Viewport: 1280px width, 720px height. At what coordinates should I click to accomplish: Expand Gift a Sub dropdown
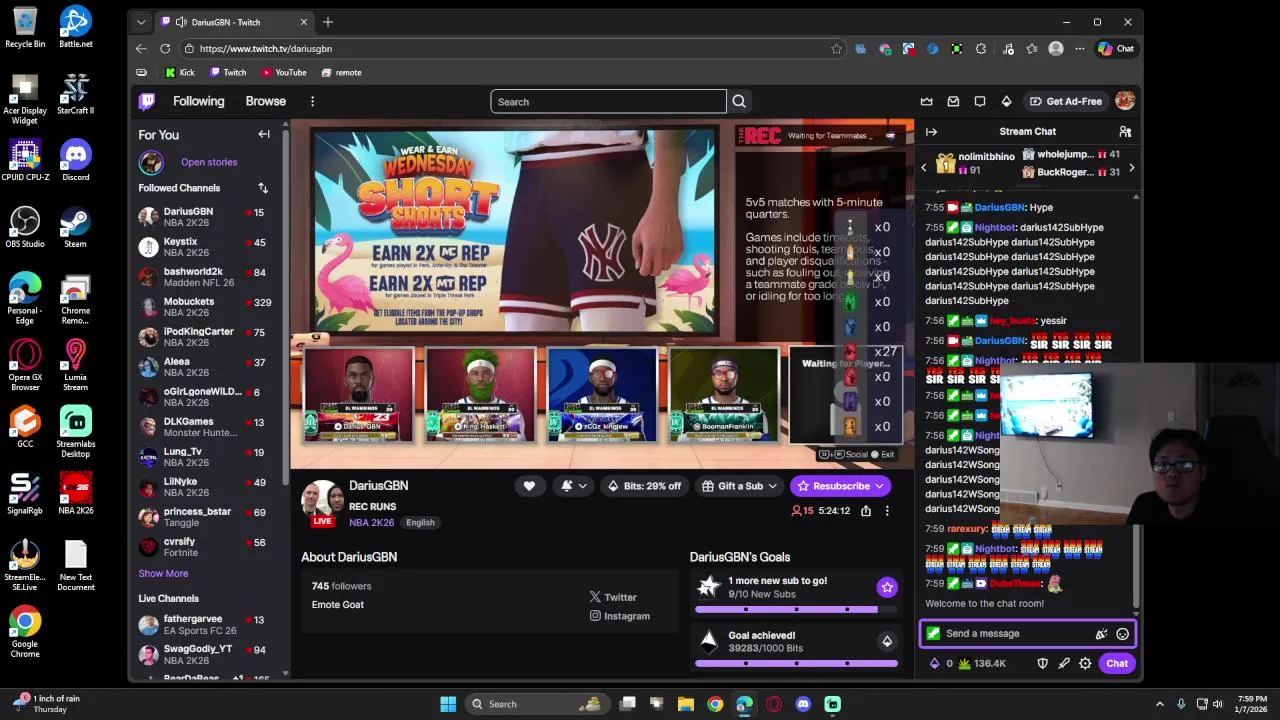coord(740,486)
